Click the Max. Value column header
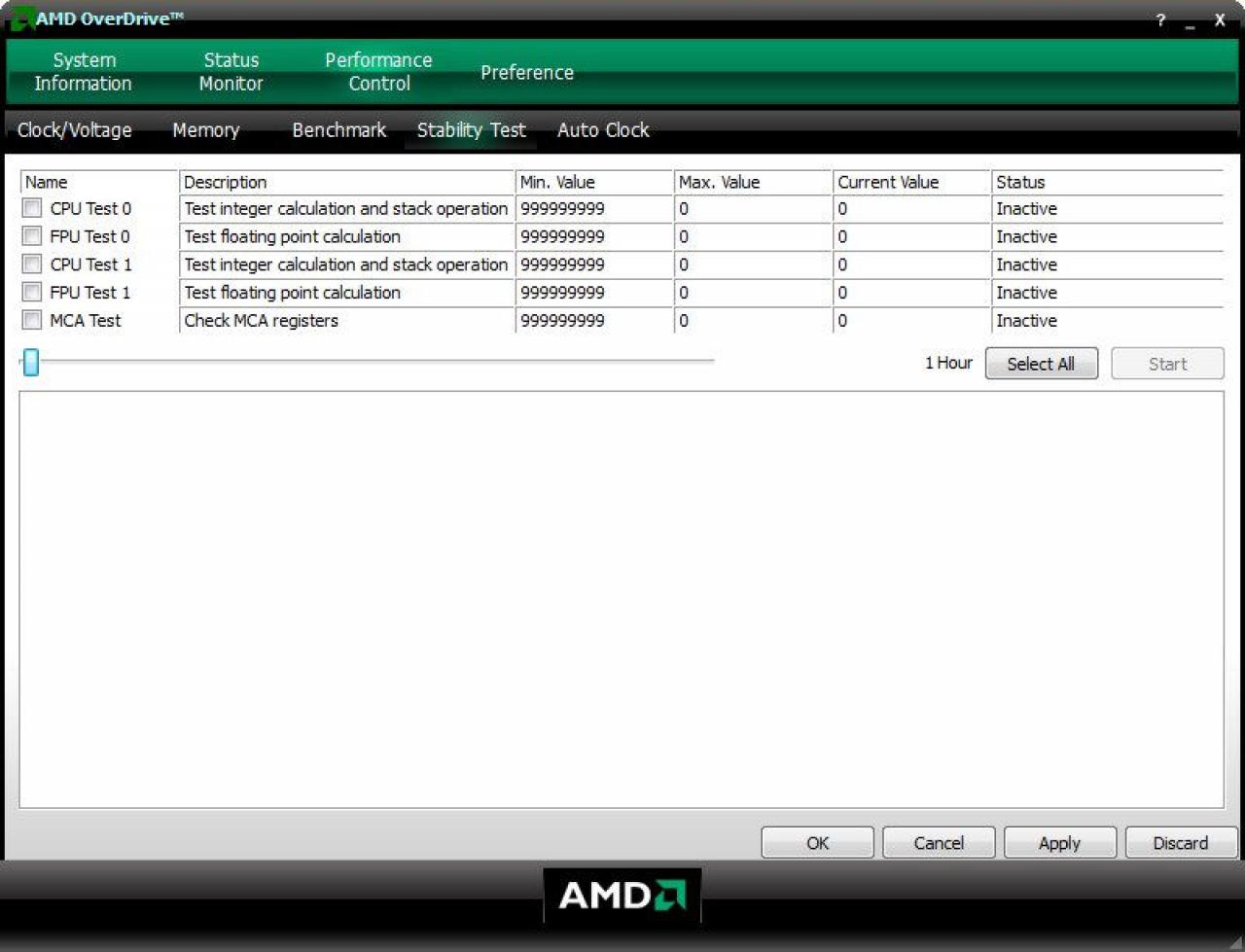This screenshot has width=1245, height=952. (x=753, y=182)
